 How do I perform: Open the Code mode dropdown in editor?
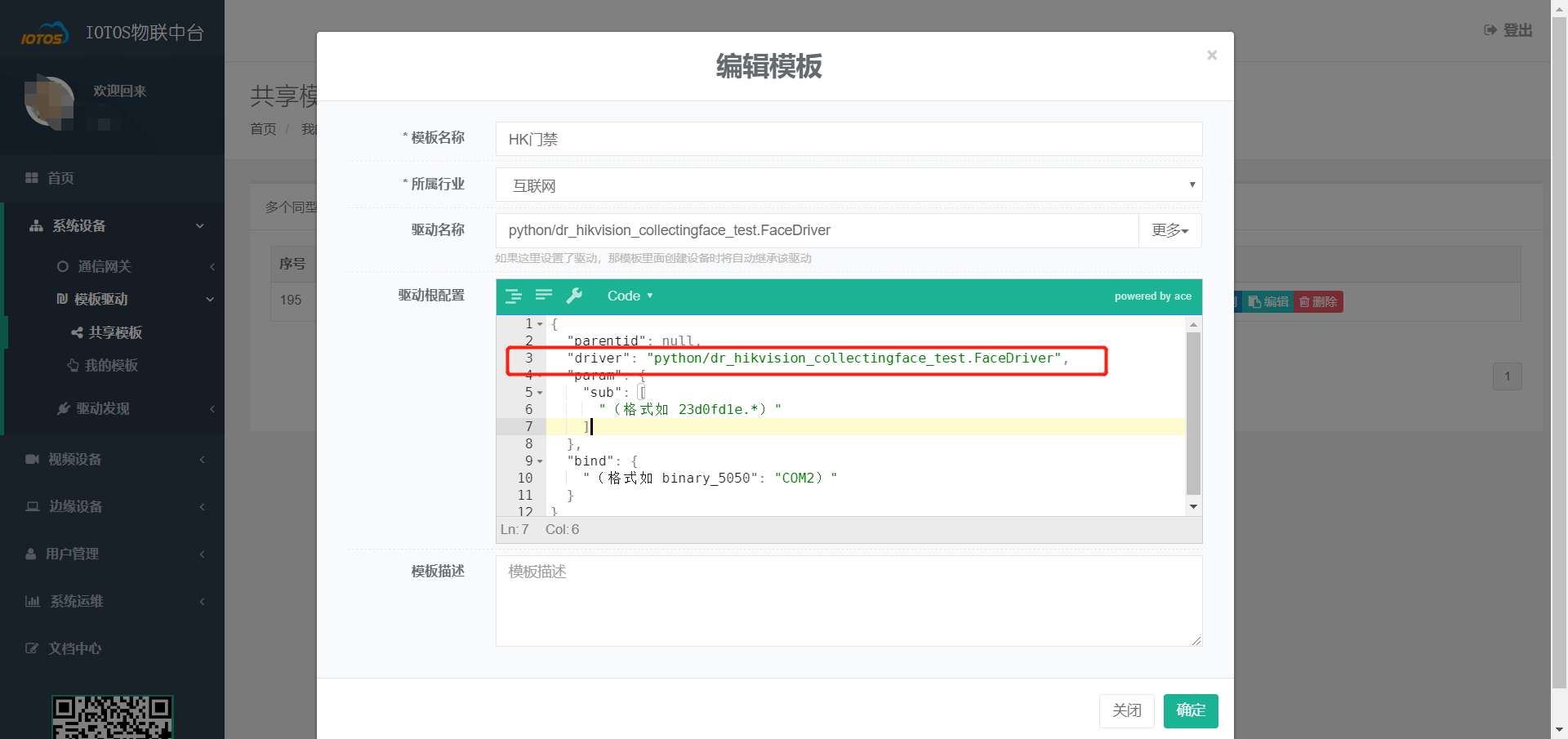tap(630, 296)
